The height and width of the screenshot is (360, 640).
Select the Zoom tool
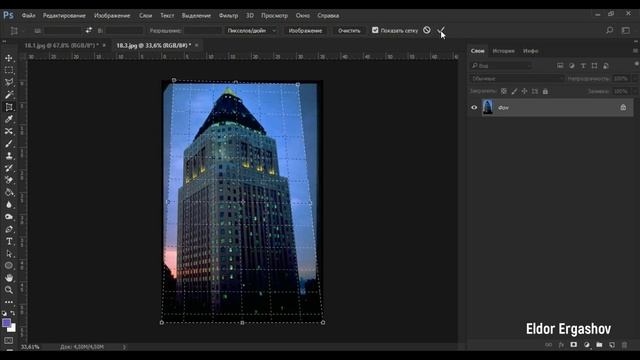coord(9,290)
